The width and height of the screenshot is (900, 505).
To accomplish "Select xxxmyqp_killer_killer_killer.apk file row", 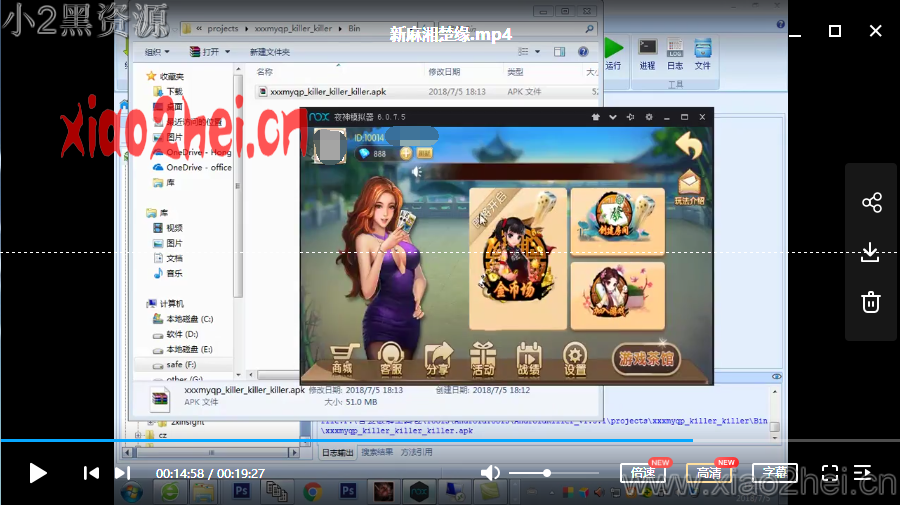I will click(425, 92).
